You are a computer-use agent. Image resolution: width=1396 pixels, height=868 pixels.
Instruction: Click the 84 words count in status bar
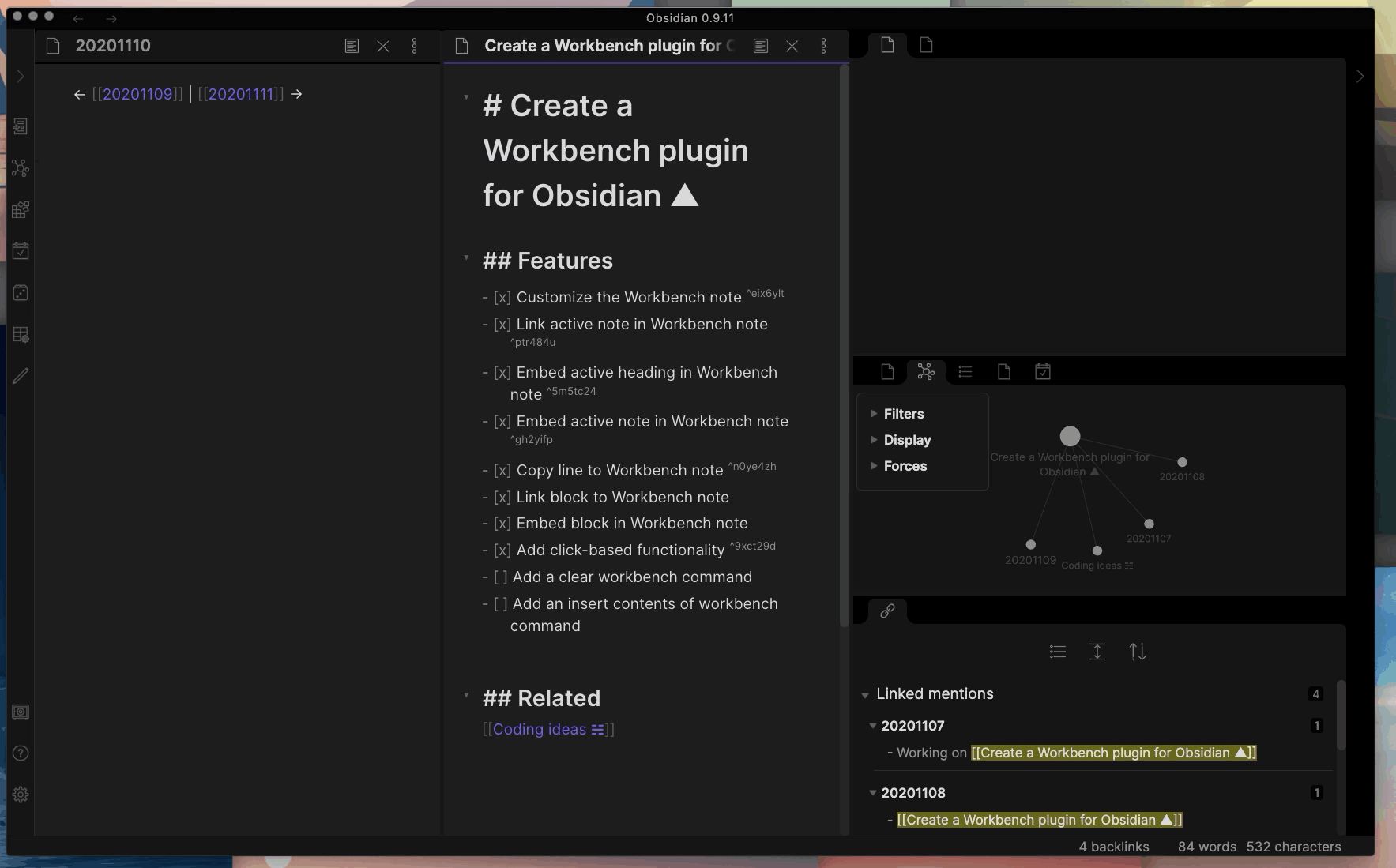(1207, 847)
